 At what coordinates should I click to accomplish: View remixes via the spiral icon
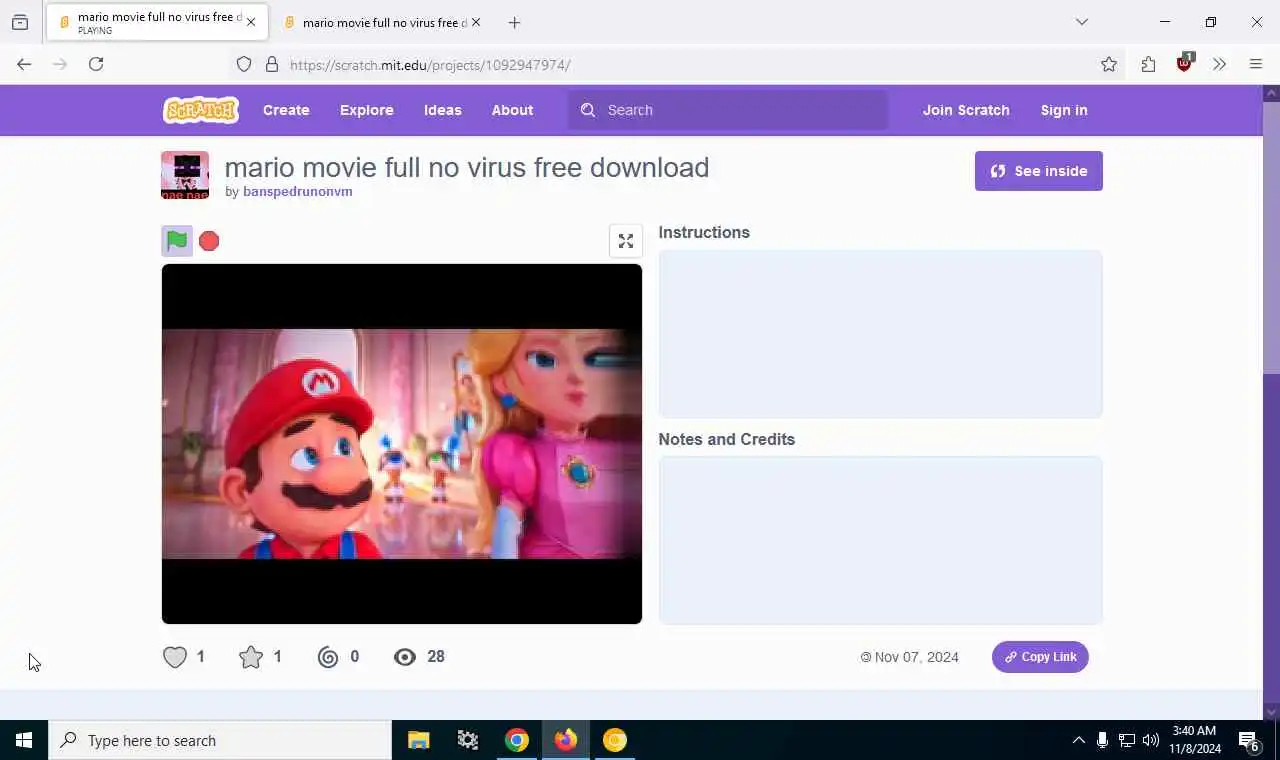click(x=328, y=657)
